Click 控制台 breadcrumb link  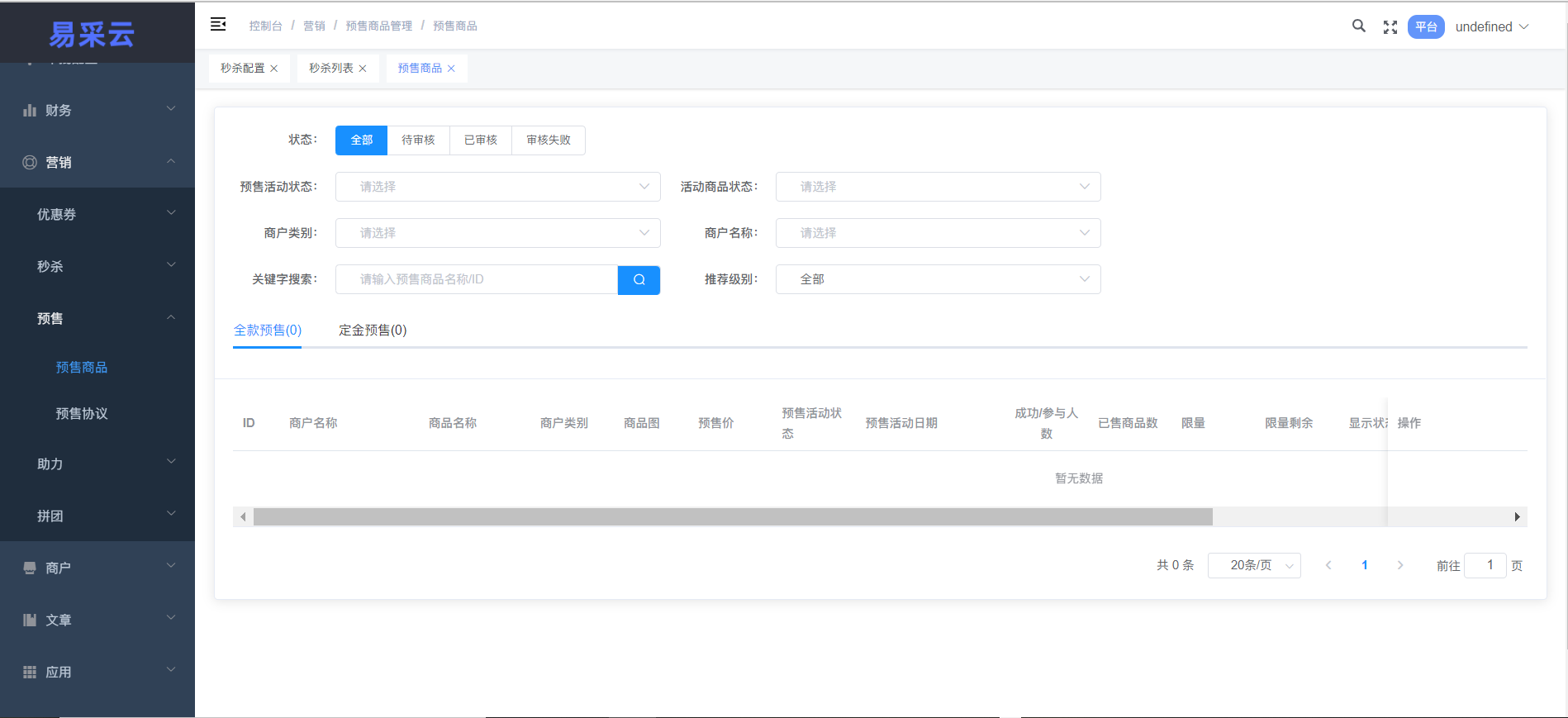(266, 26)
